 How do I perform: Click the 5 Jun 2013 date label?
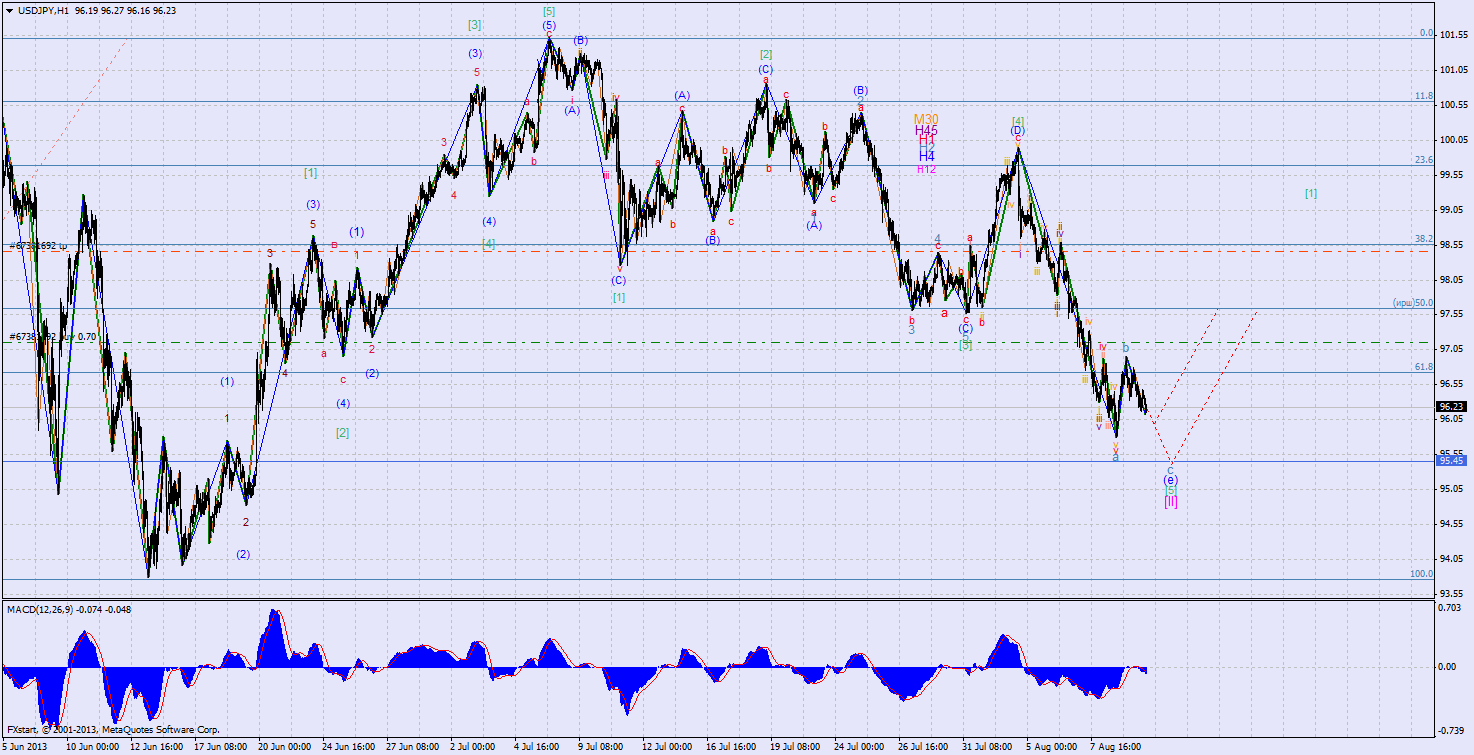coord(26,746)
